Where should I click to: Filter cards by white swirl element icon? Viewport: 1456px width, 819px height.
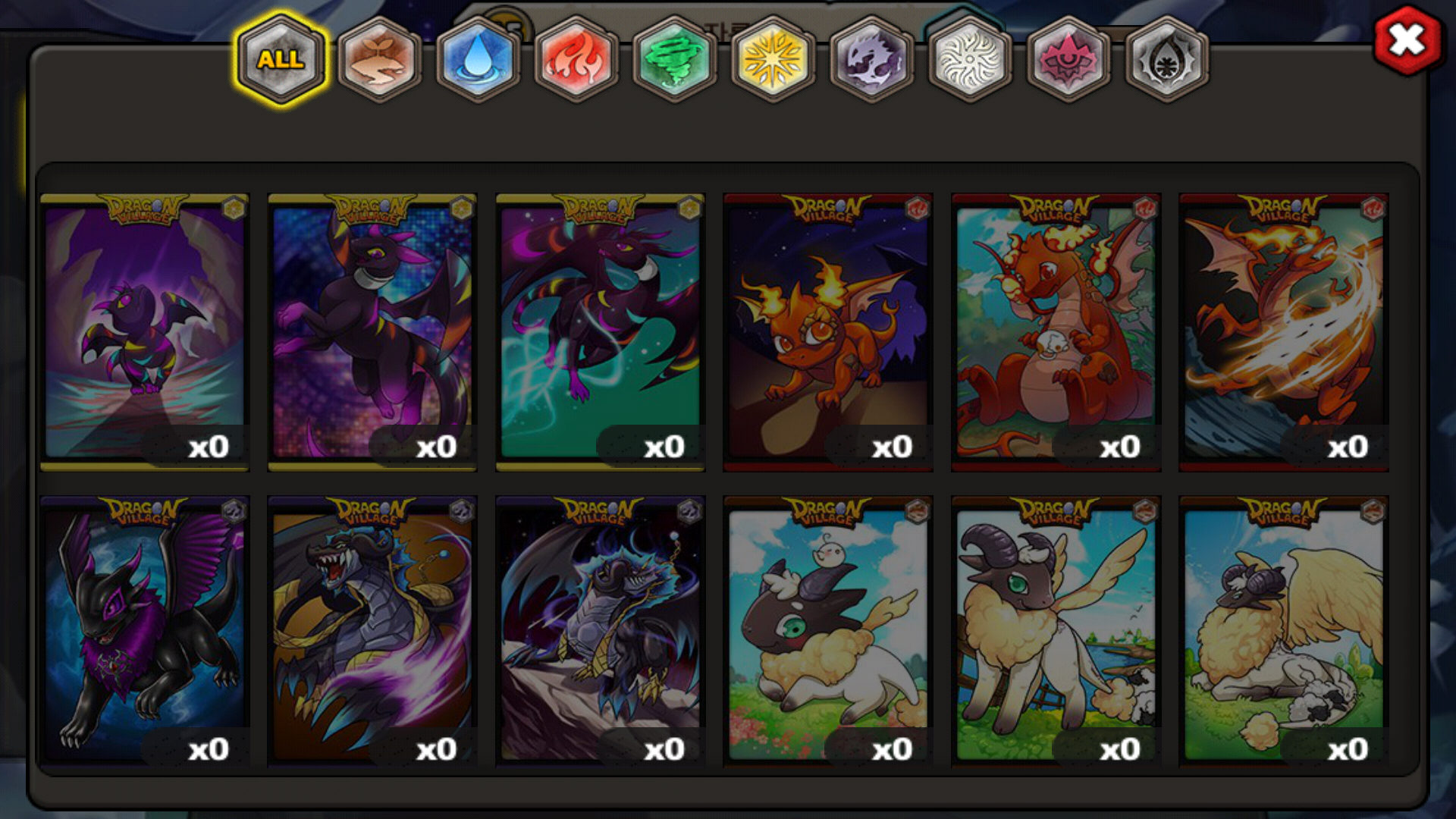[x=970, y=59]
